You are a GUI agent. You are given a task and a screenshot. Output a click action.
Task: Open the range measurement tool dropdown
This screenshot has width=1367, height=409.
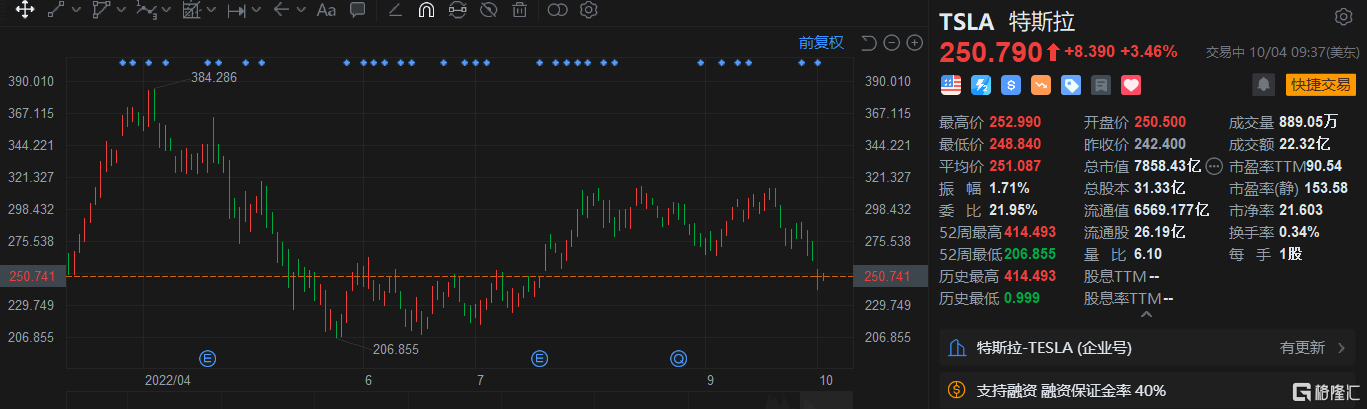click(x=258, y=11)
